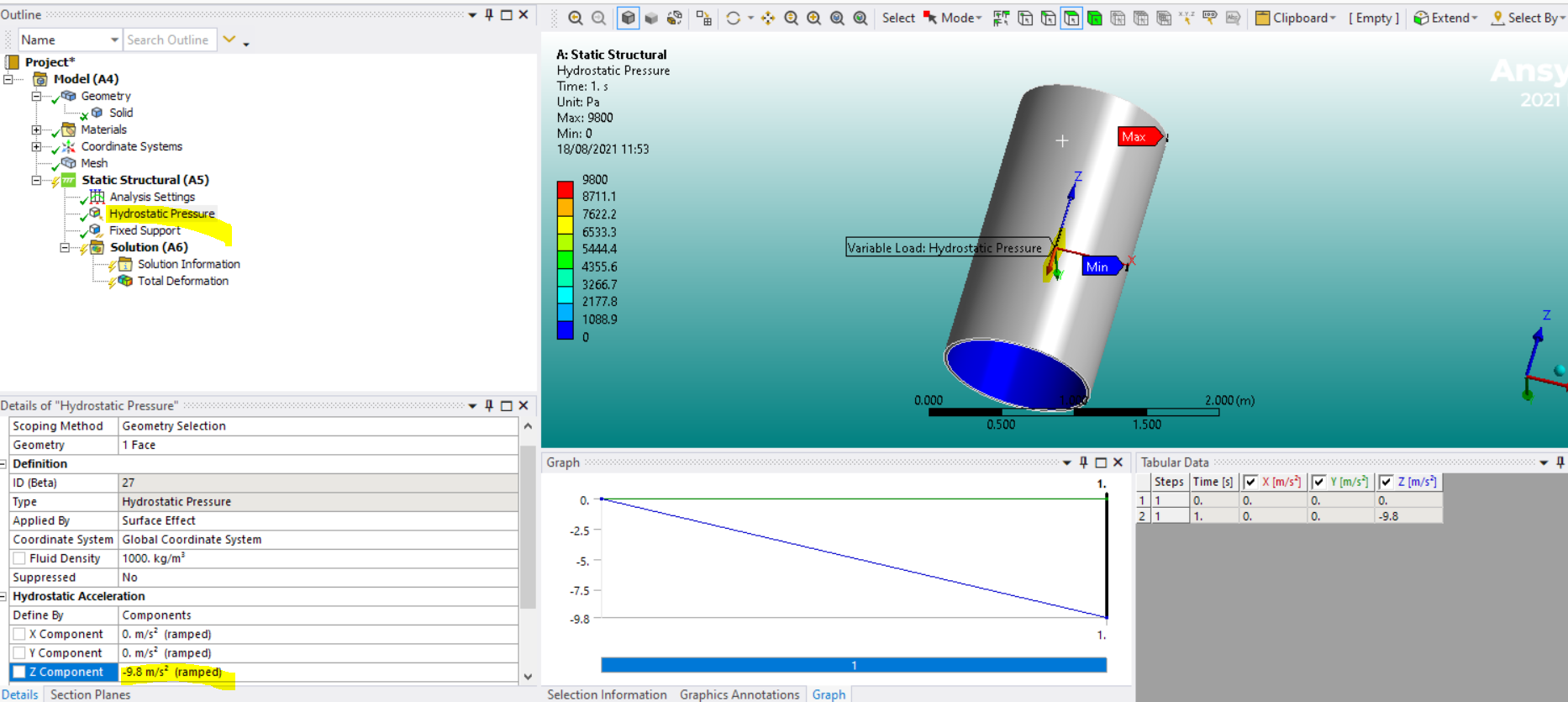
Task: Uncheck the Y [m/s²] column checkbox
Action: pos(1318,482)
